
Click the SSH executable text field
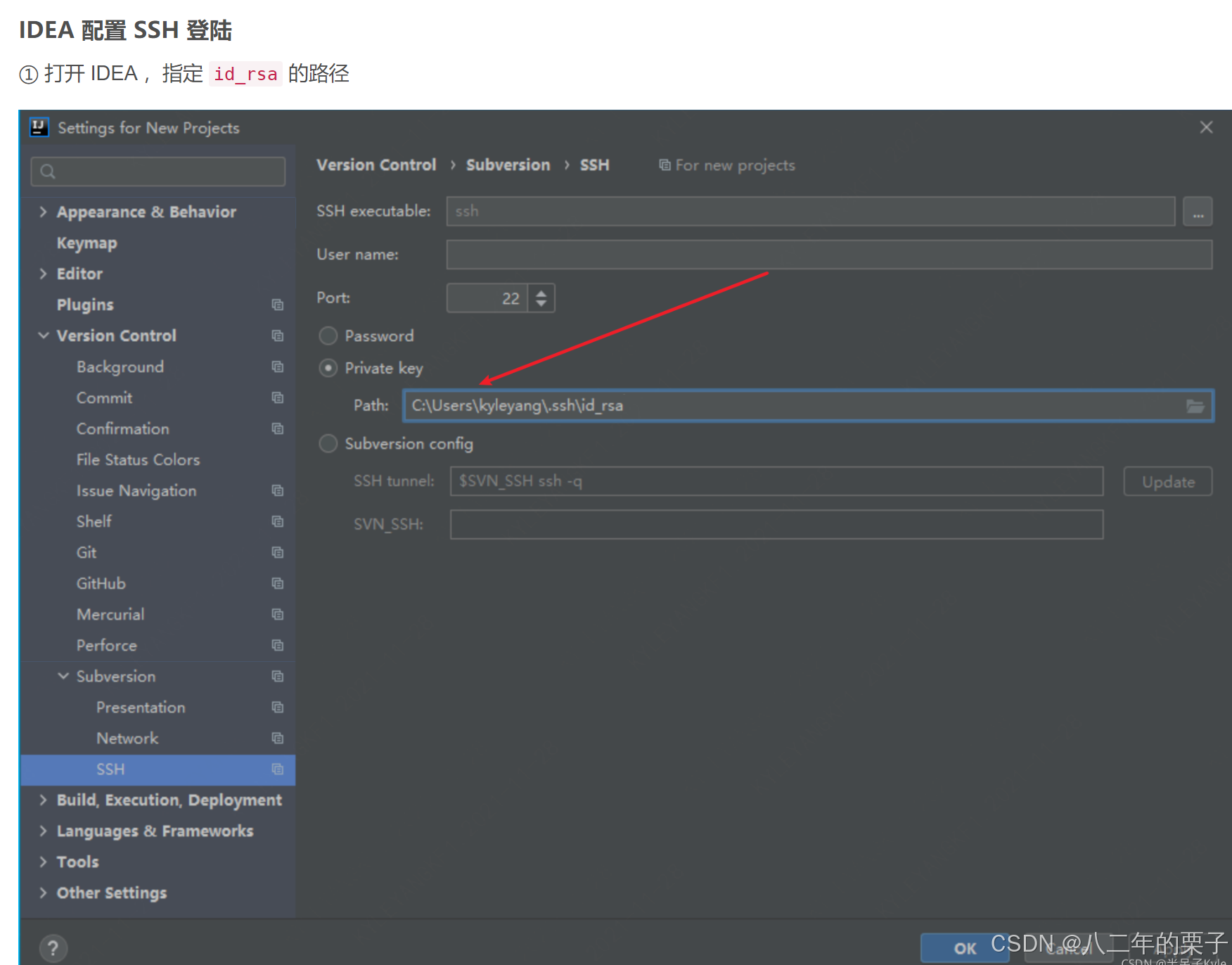pyautogui.click(x=811, y=211)
